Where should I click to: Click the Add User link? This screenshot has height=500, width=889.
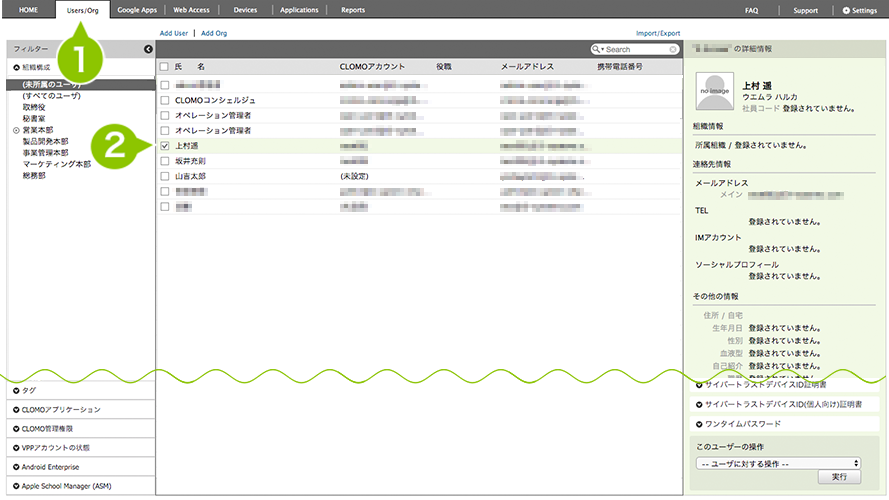coord(173,33)
